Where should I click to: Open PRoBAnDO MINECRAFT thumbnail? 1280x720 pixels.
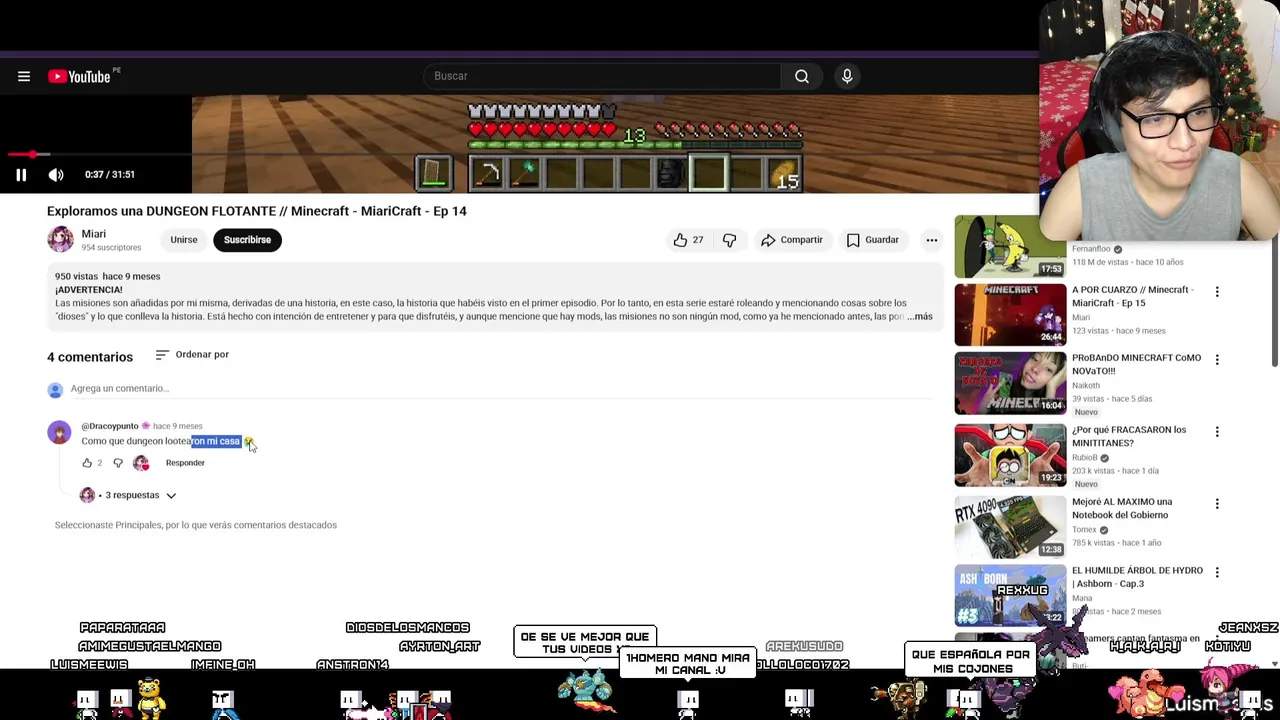coord(1010,383)
